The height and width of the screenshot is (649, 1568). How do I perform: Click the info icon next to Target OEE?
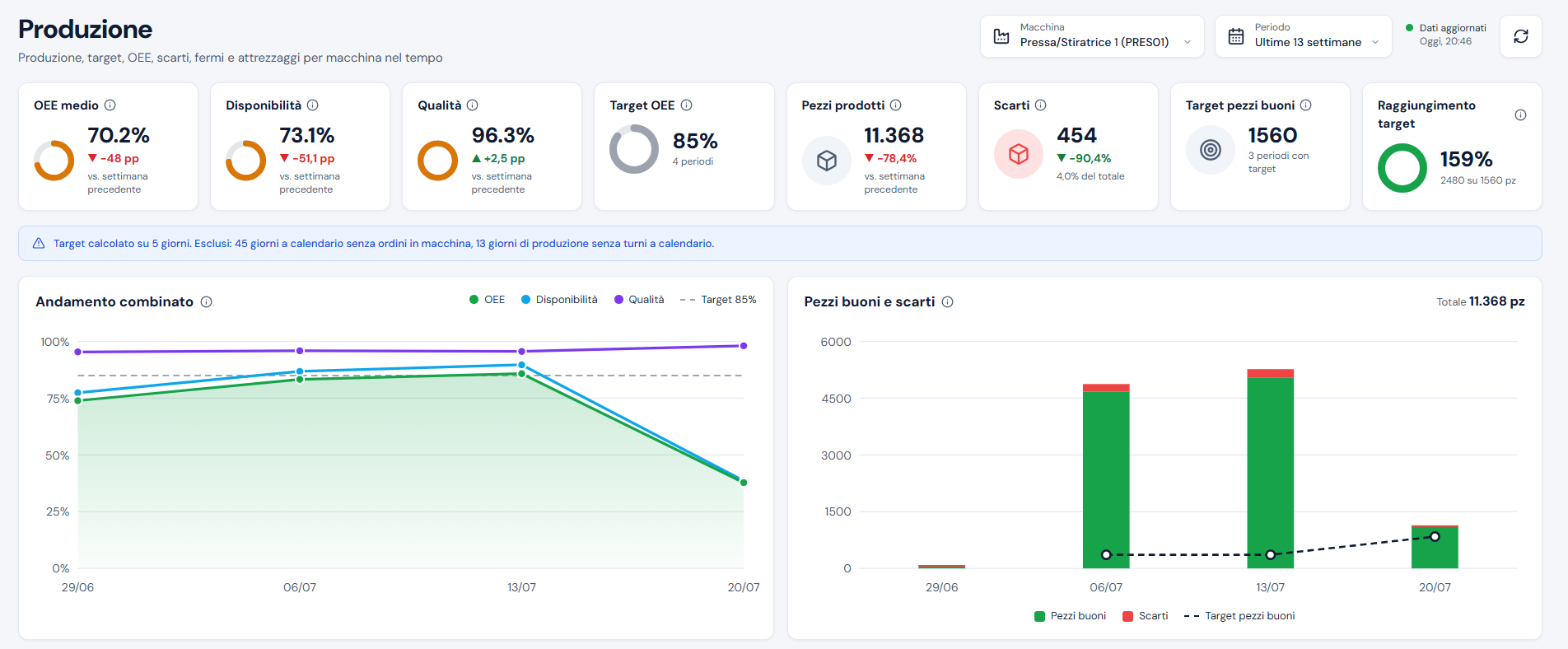(x=686, y=105)
